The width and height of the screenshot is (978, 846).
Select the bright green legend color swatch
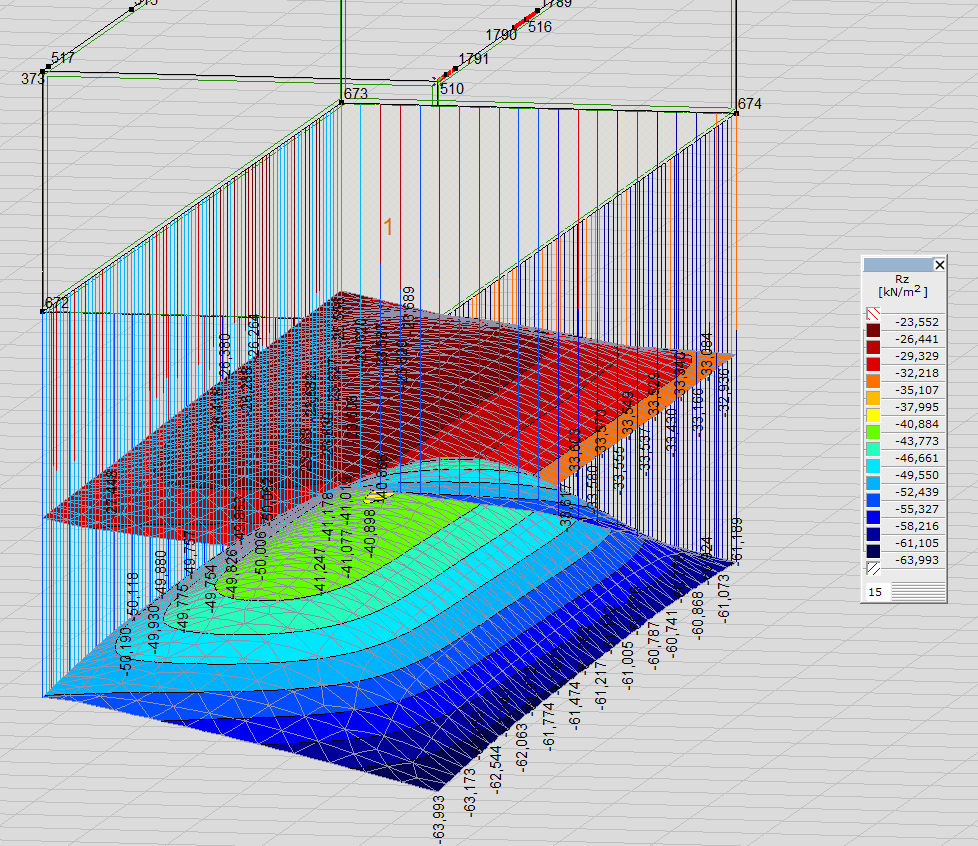click(x=873, y=432)
